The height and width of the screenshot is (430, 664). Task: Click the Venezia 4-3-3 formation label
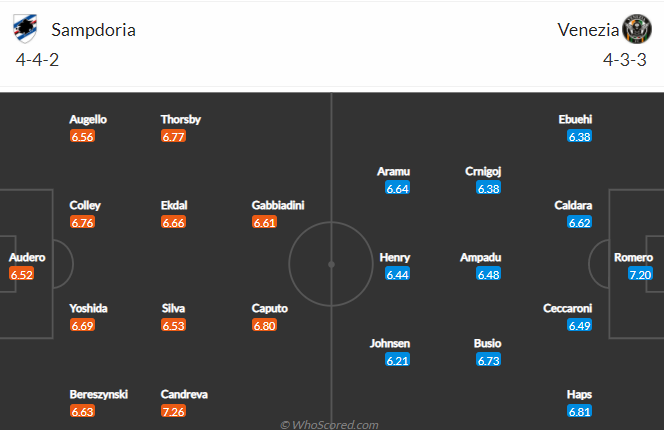pos(625,60)
